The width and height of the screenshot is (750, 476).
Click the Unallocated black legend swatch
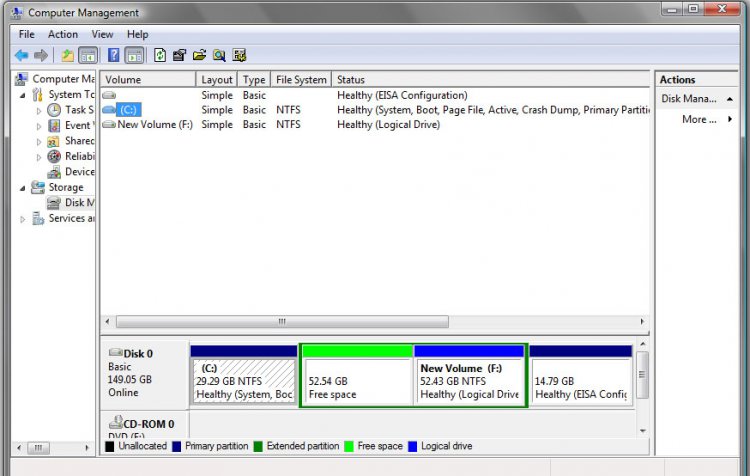(110, 446)
